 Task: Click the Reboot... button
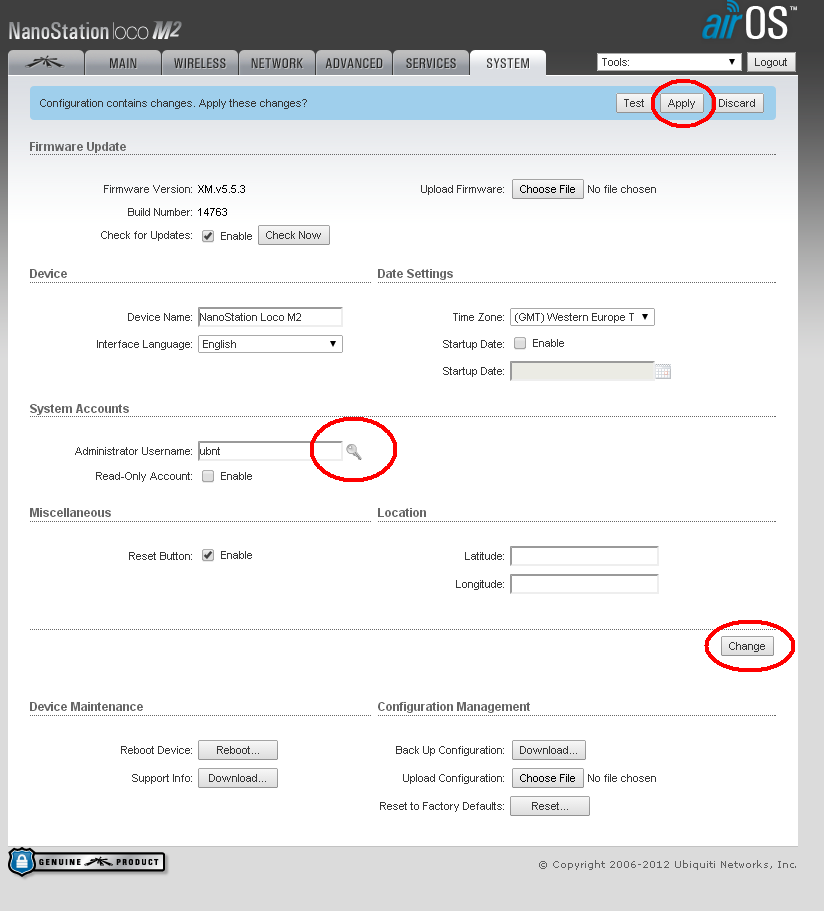click(x=237, y=750)
